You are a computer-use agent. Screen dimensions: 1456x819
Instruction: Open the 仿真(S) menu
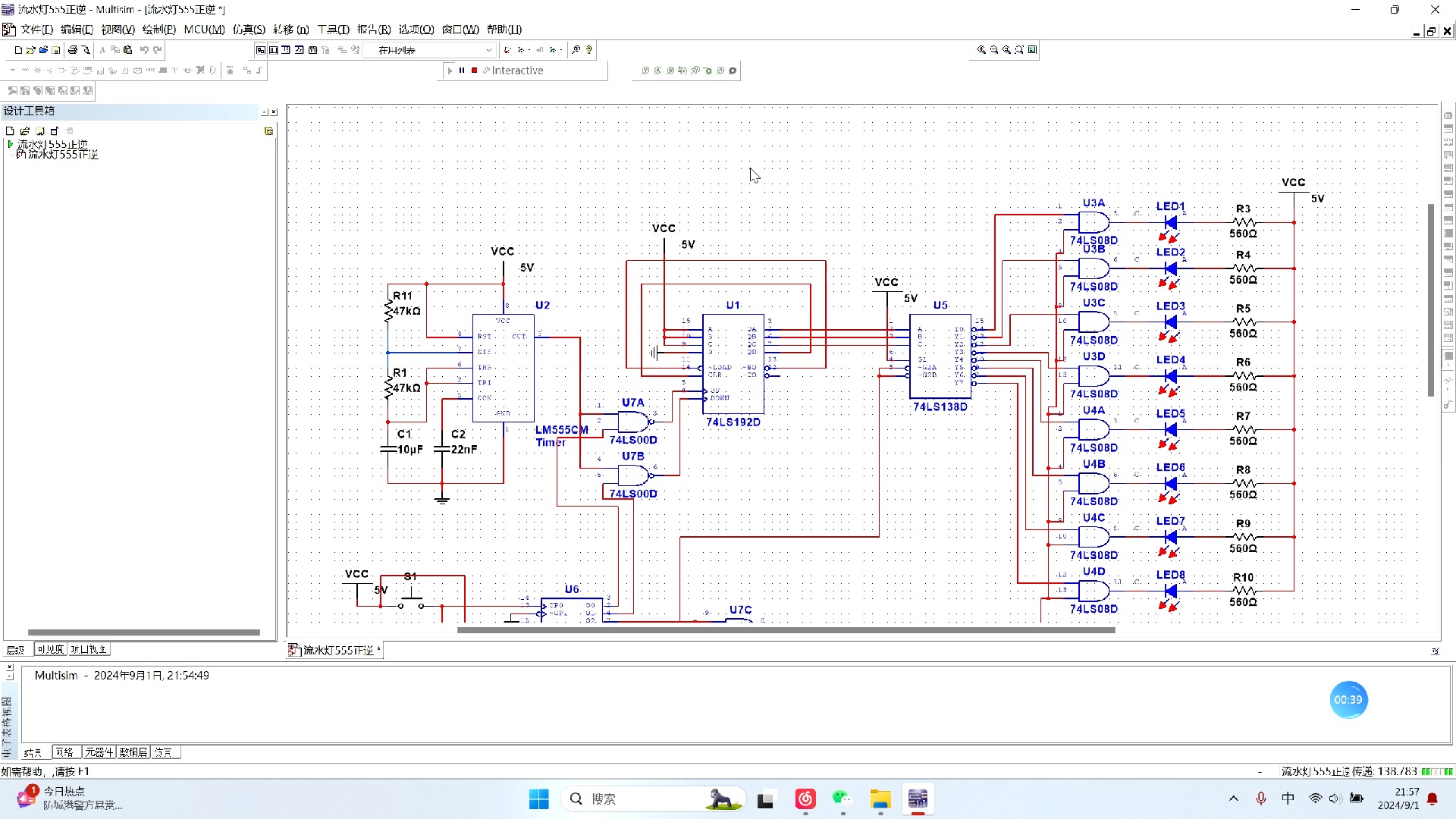coord(249,30)
